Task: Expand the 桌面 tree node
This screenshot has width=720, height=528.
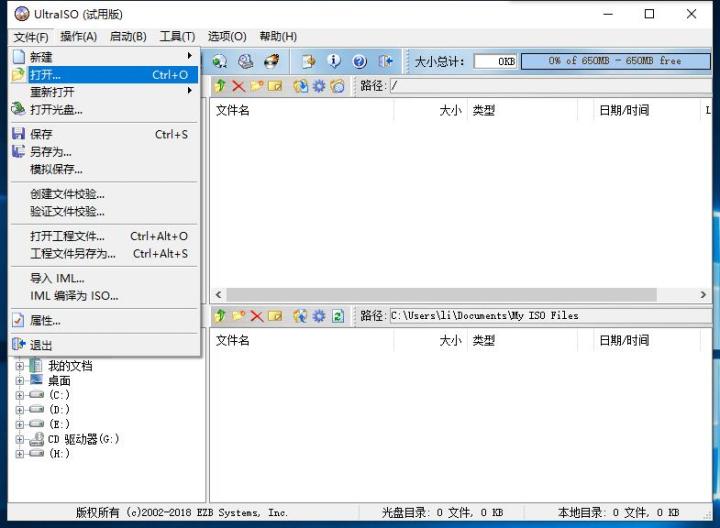Action: point(20,381)
